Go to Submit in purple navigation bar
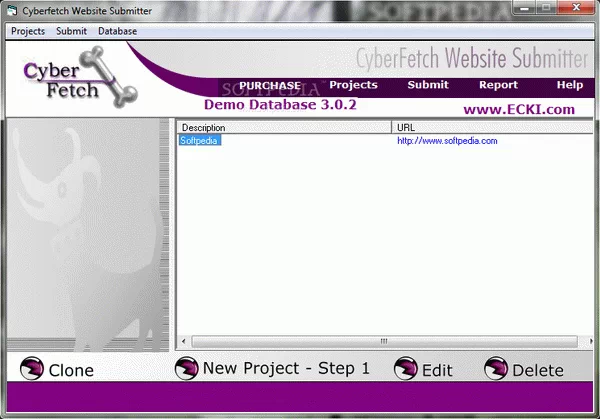 click(x=428, y=85)
